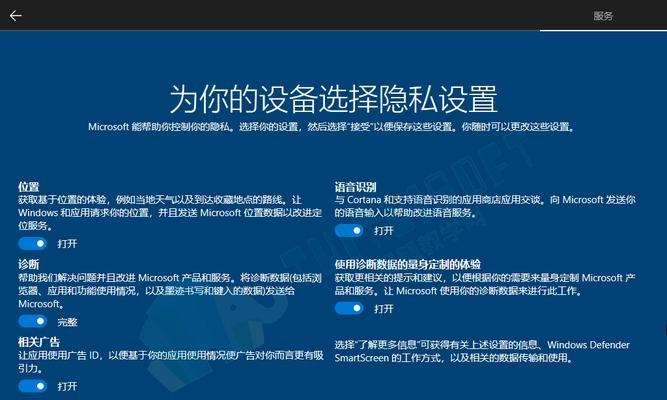Go back with the arrow icon

coord(16,16)
